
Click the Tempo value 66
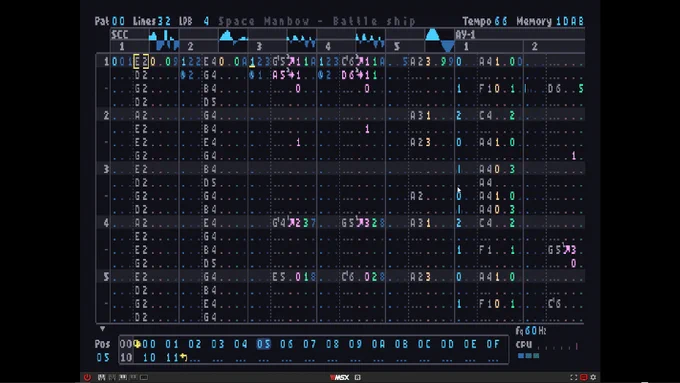pyautogui.click(x=501, y=21)
